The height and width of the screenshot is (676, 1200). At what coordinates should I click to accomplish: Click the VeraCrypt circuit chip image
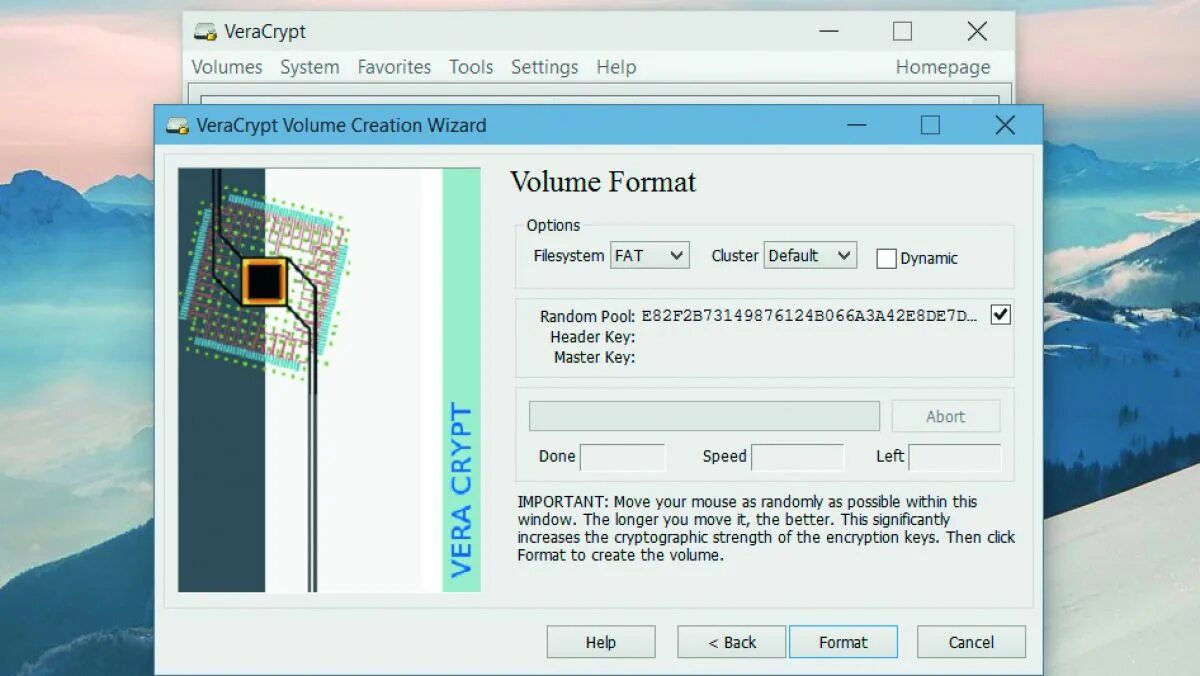329,380
